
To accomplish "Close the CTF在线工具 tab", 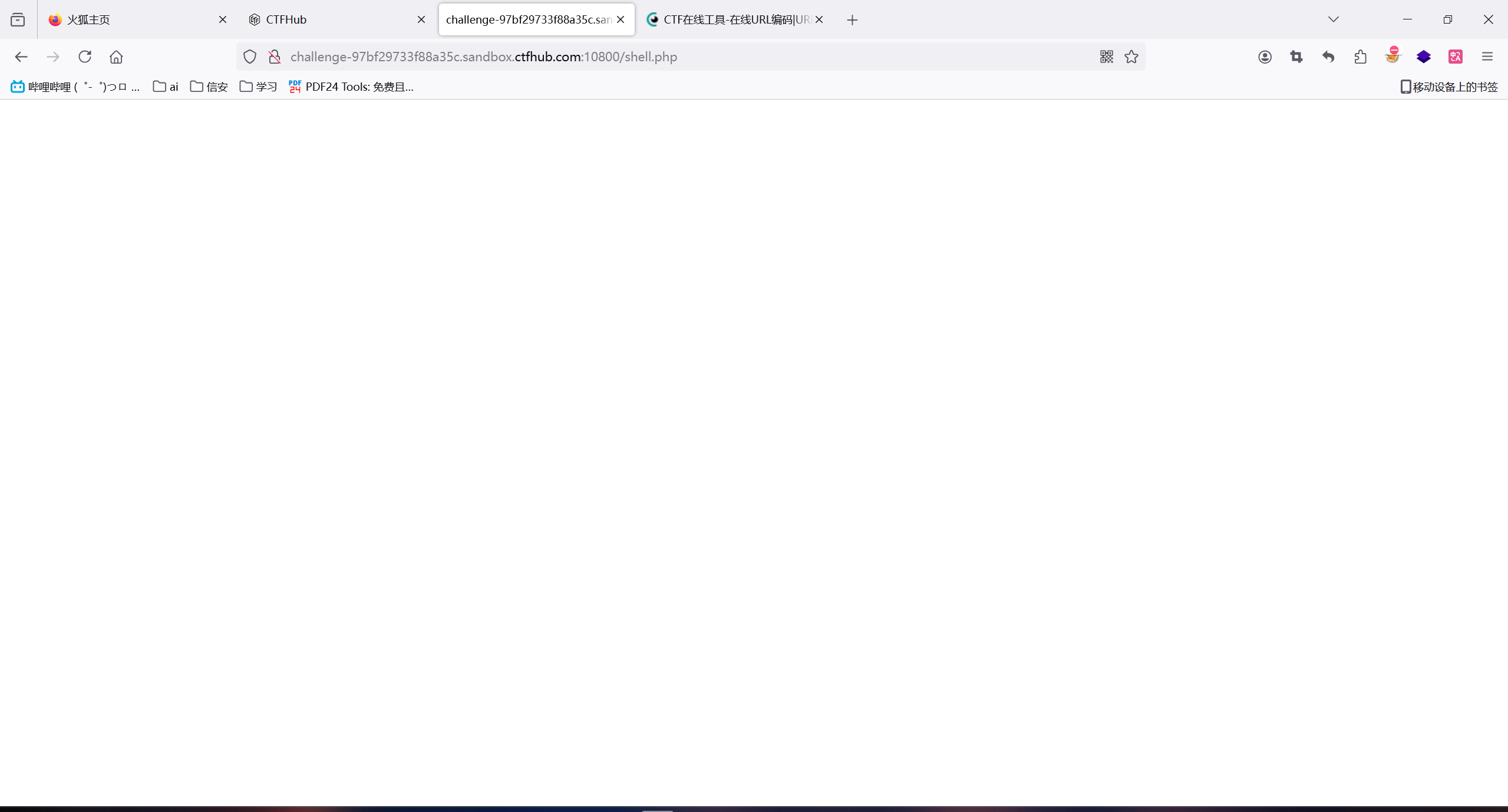I will pyautogui.click(x=819, y=19).
